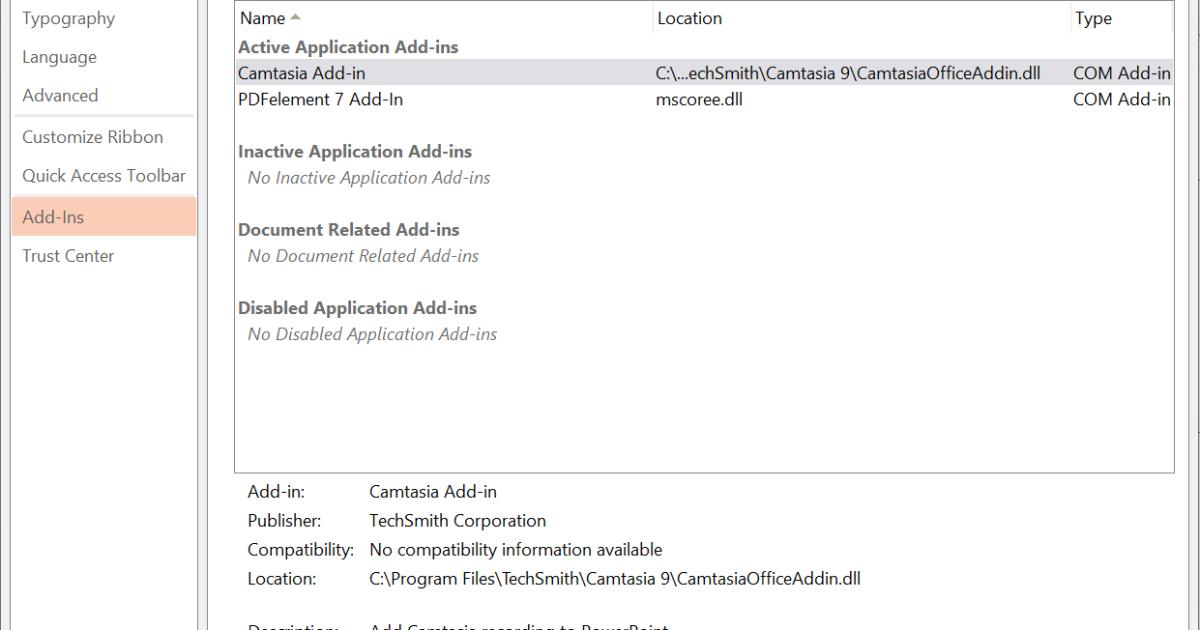The width and height of the screenshot is (1200, 630).
Task: Click the TechSmith Corporation publisher text
Action: [x=457, y=521]
